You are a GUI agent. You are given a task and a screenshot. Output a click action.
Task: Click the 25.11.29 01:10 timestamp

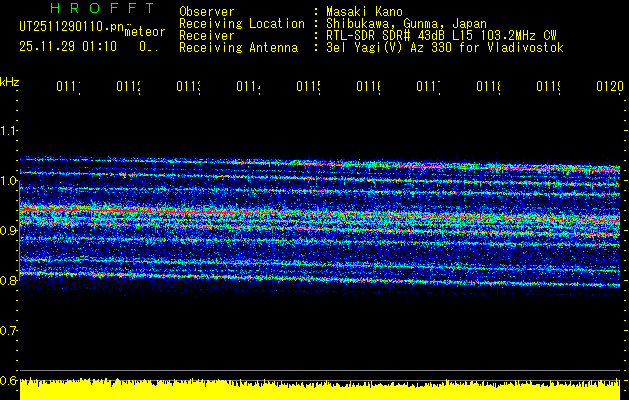[x=68, y=47]
